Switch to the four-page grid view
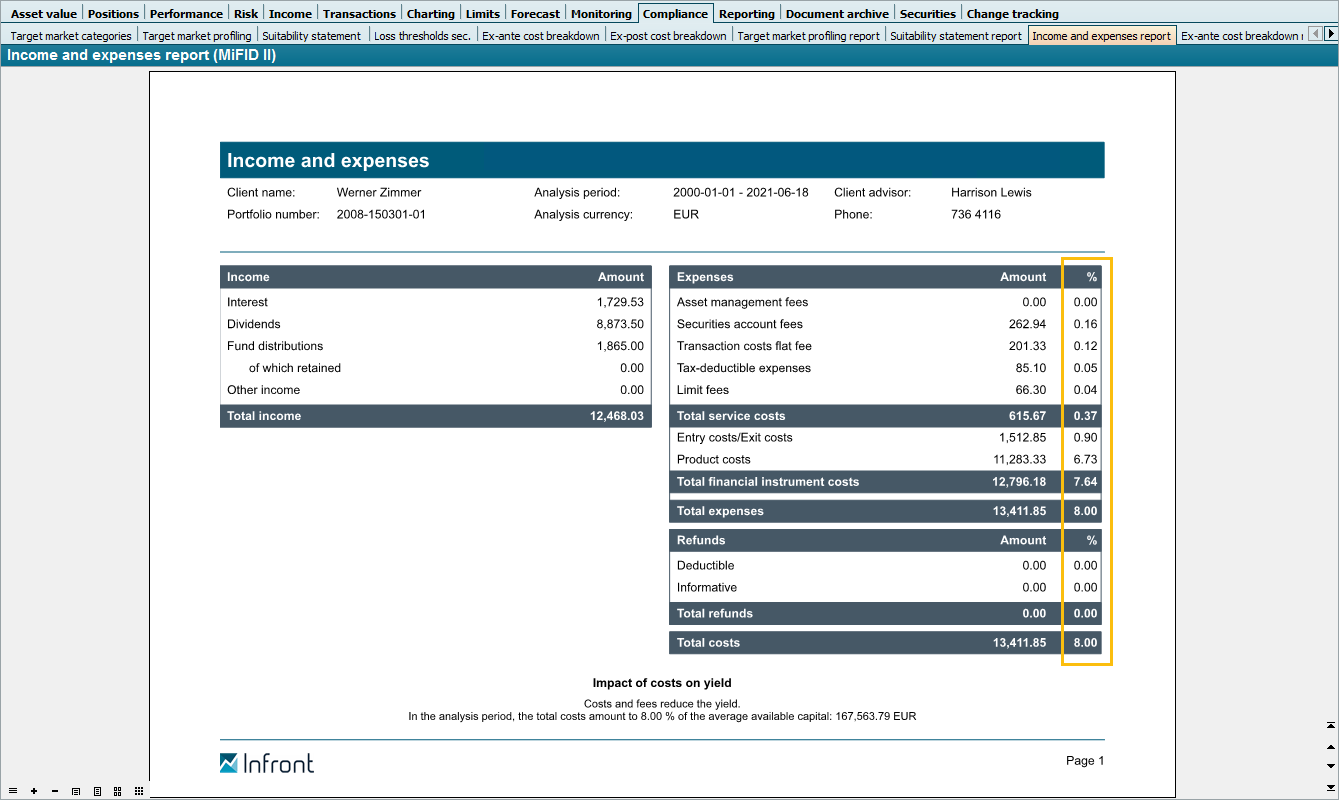Image resolution: width=1339 pixels, height=800 pixels. tap(118, 791)
